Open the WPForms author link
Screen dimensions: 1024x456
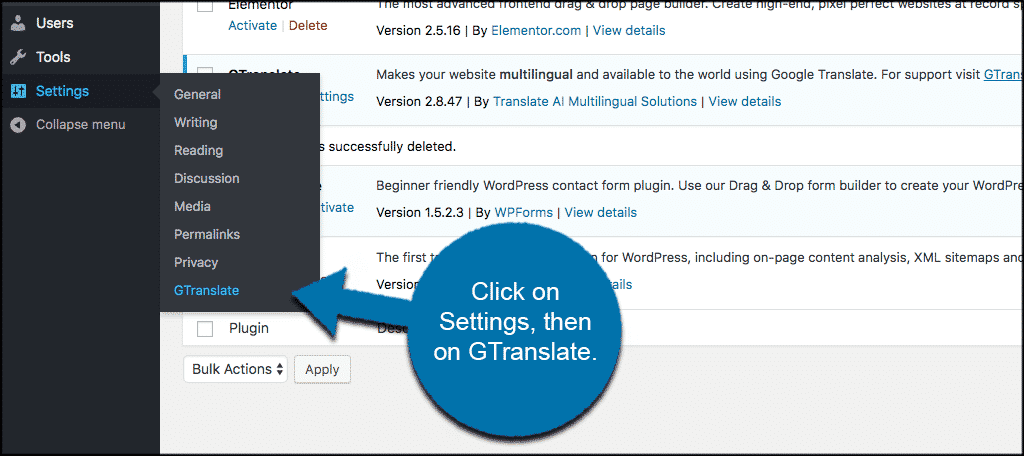tap(523, 213)
